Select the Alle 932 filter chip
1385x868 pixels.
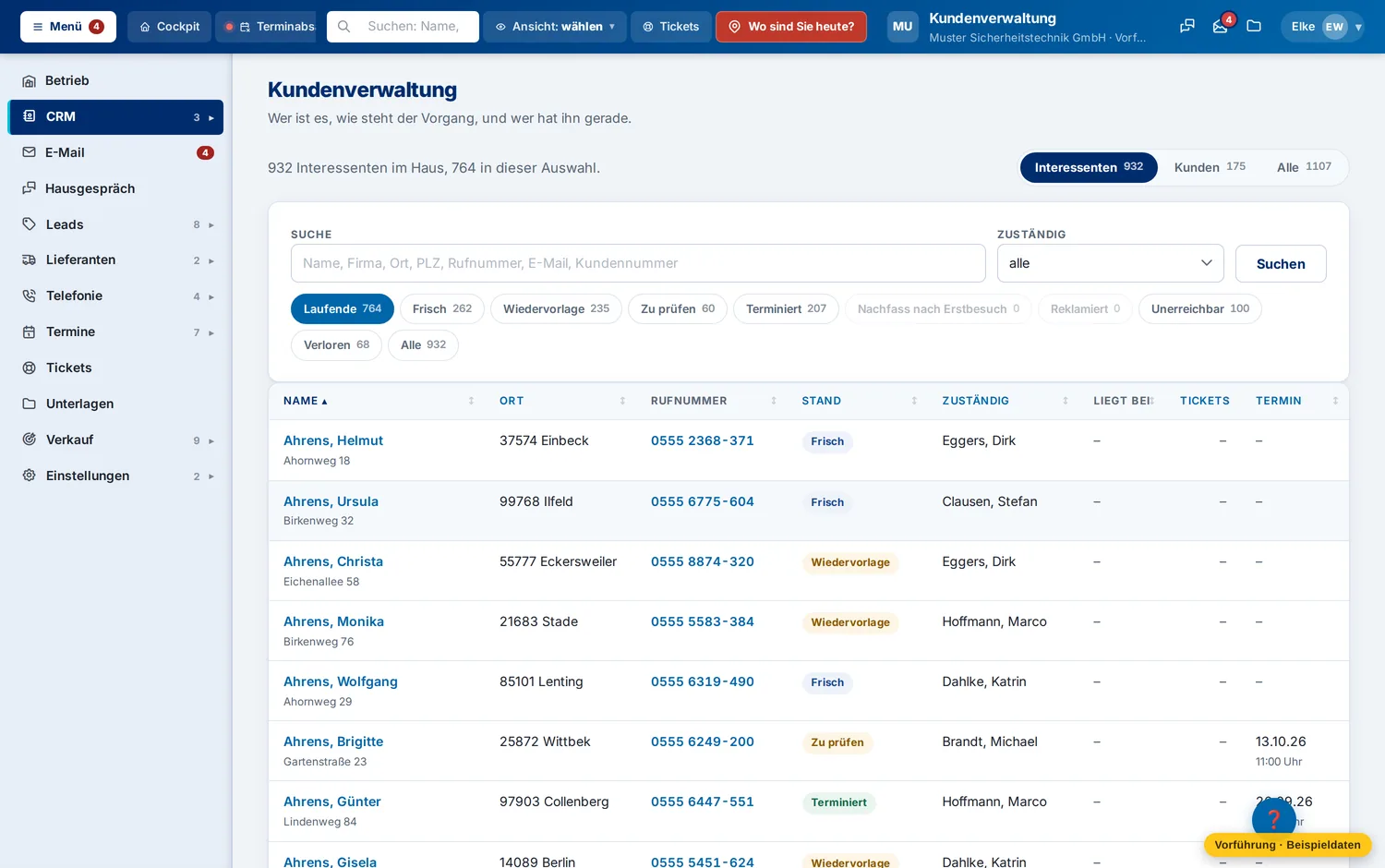423,344
